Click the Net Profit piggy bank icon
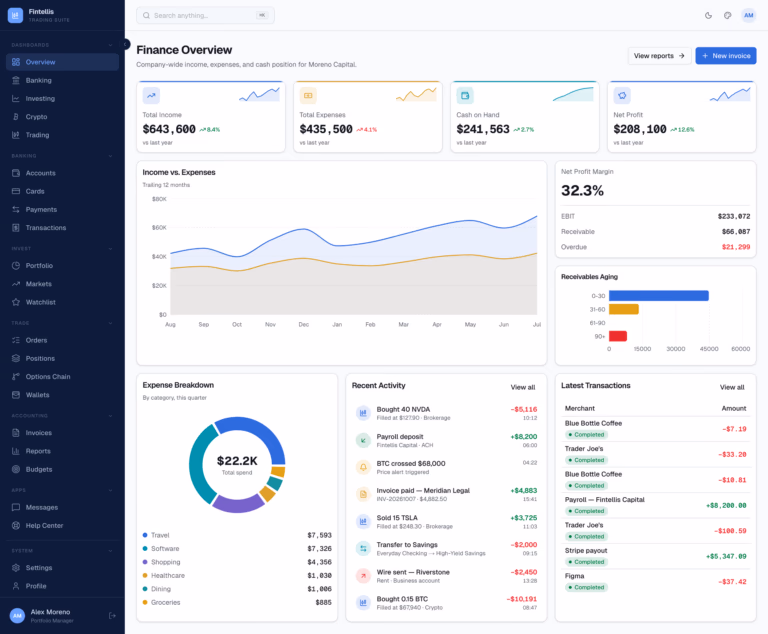Viewport: 768px width, 634px height. point(622,96)
